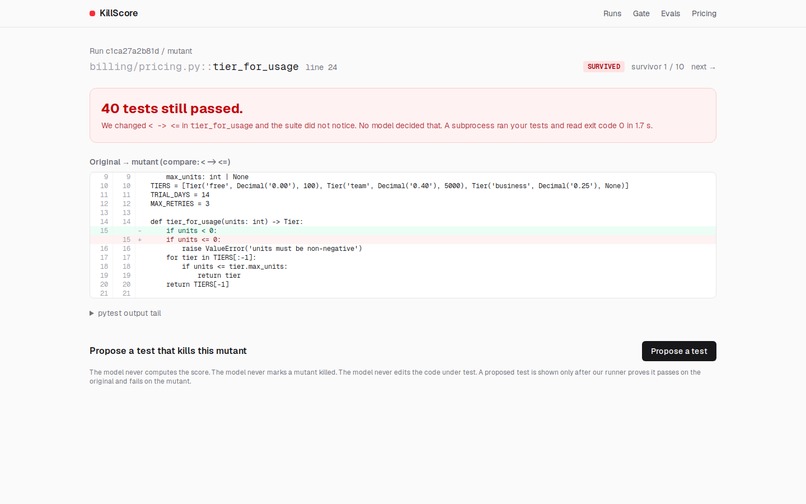Viewport: 806px width, 504px height.
Task: Open the KillScore home link
Action: point(114,13)
